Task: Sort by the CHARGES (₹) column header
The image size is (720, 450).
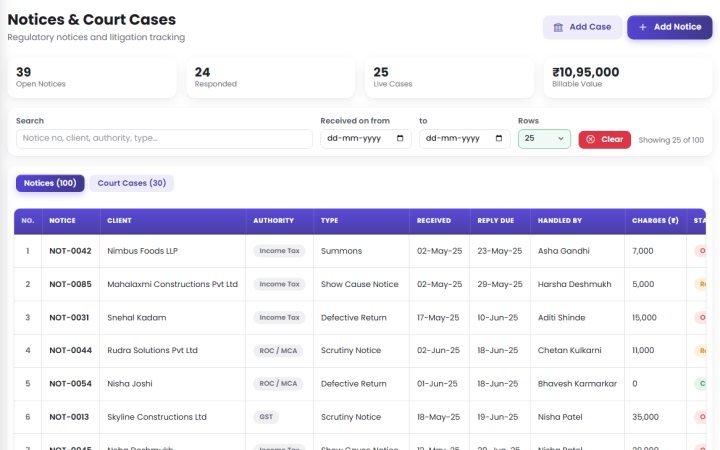Action: pyautogui.click(x=655, y=221)
